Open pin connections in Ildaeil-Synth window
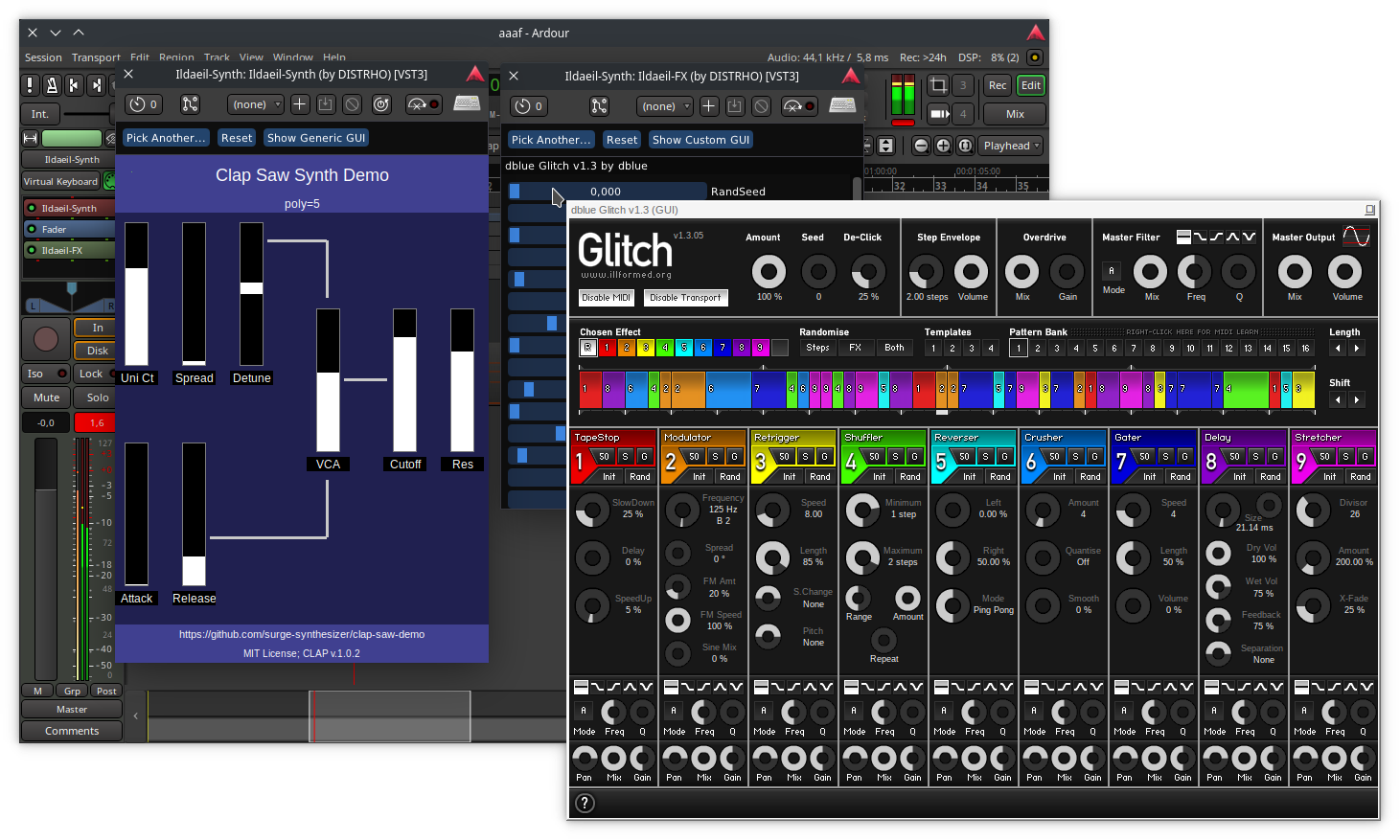This screenshot has height=840, width=1400. click(x=190, y=104)
